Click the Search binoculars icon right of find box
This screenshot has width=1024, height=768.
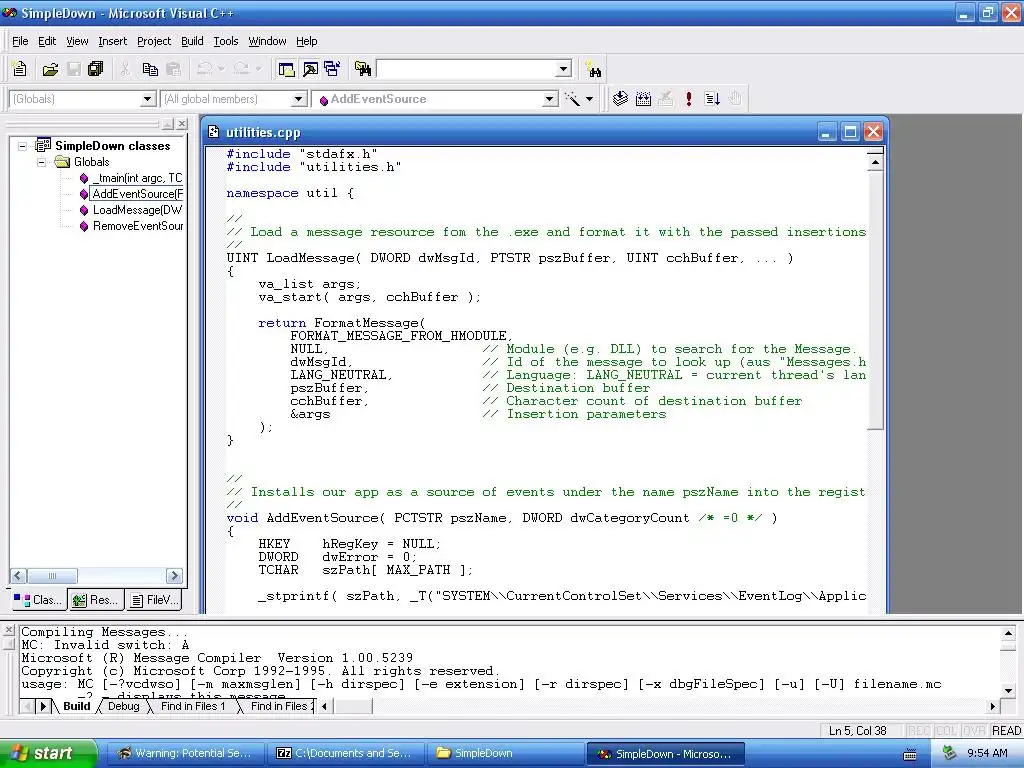594,69
